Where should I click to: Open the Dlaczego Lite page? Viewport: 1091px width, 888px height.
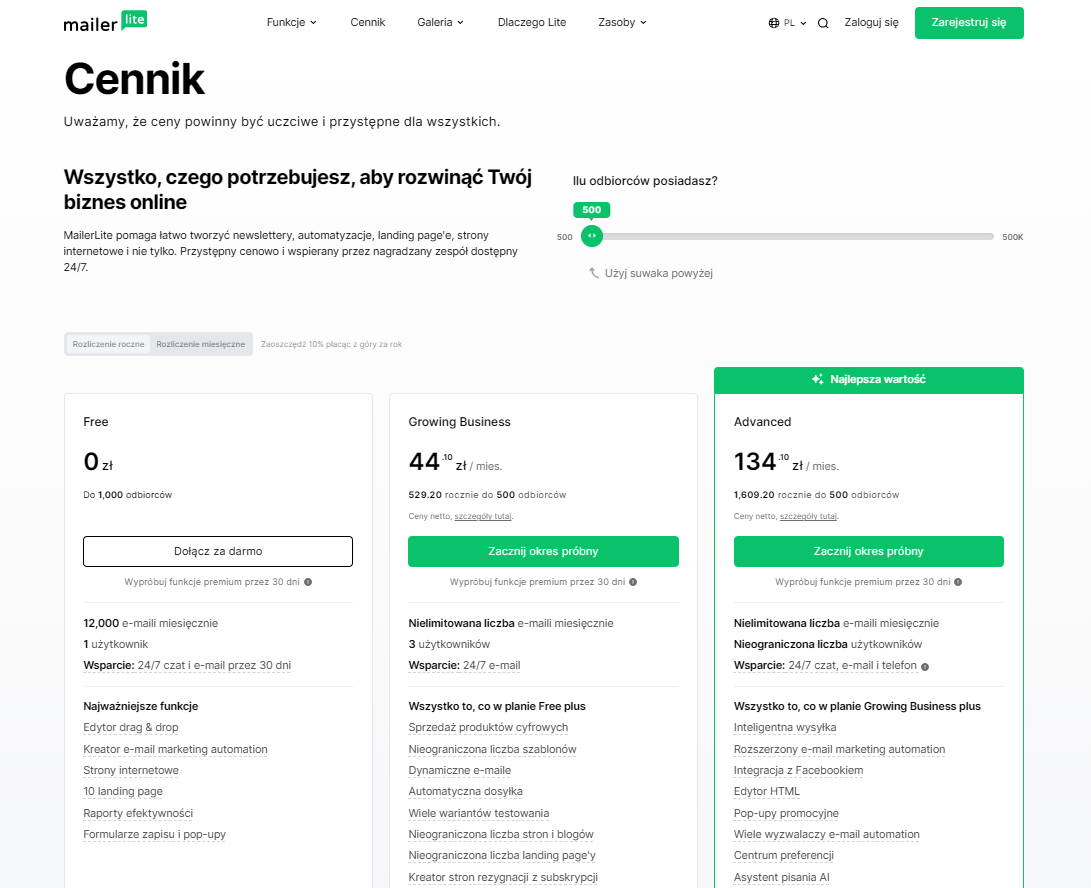pos(531,22)
